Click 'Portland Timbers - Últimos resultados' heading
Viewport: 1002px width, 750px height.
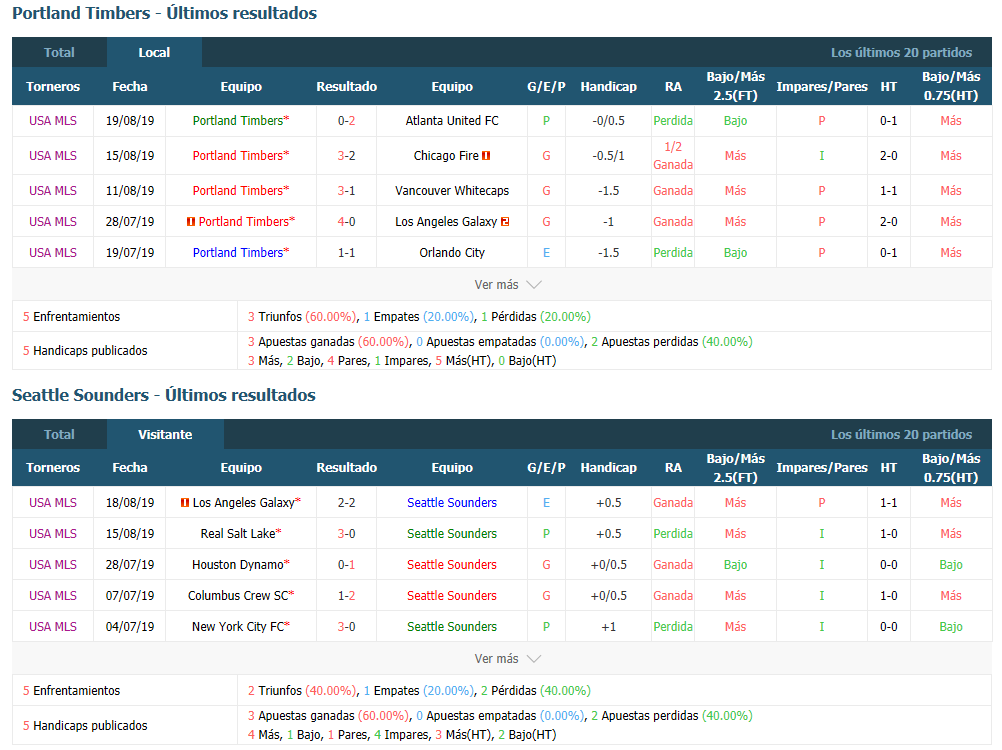pyautogui.click(x=164, y=13)
